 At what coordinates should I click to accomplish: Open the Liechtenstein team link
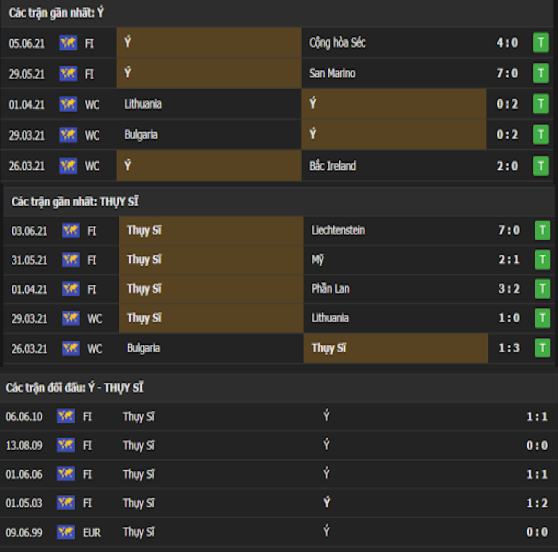point(338,230)
